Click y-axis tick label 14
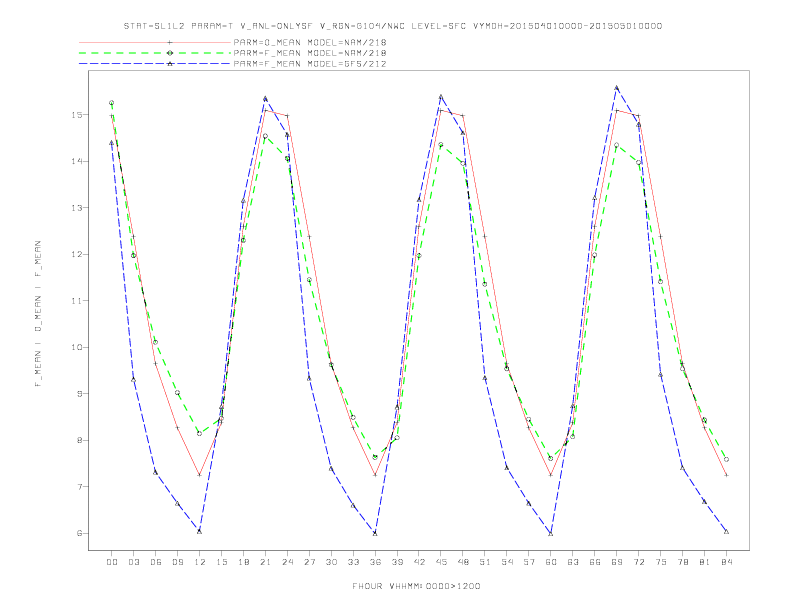The width and height of the screenshot is (792, 612). [76, 161]
